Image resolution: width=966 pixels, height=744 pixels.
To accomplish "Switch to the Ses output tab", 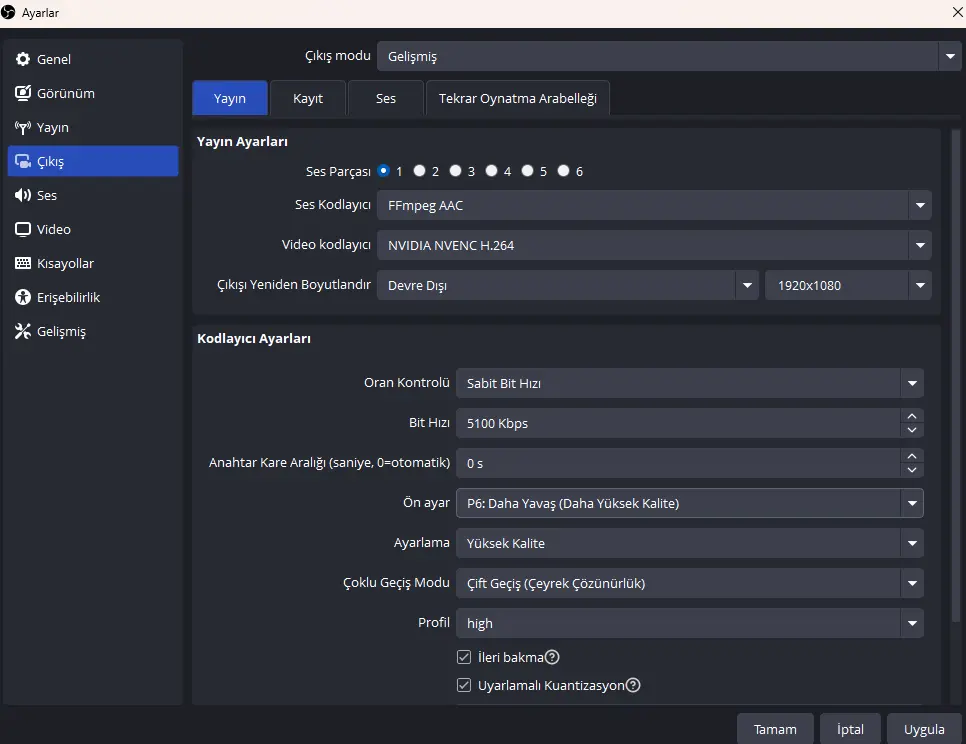I will pos(386,98).
